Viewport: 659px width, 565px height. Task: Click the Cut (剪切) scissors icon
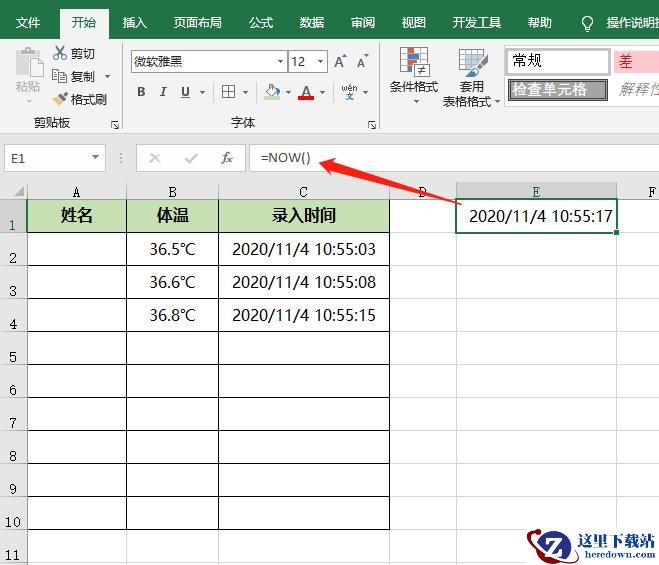click(60, 53)
